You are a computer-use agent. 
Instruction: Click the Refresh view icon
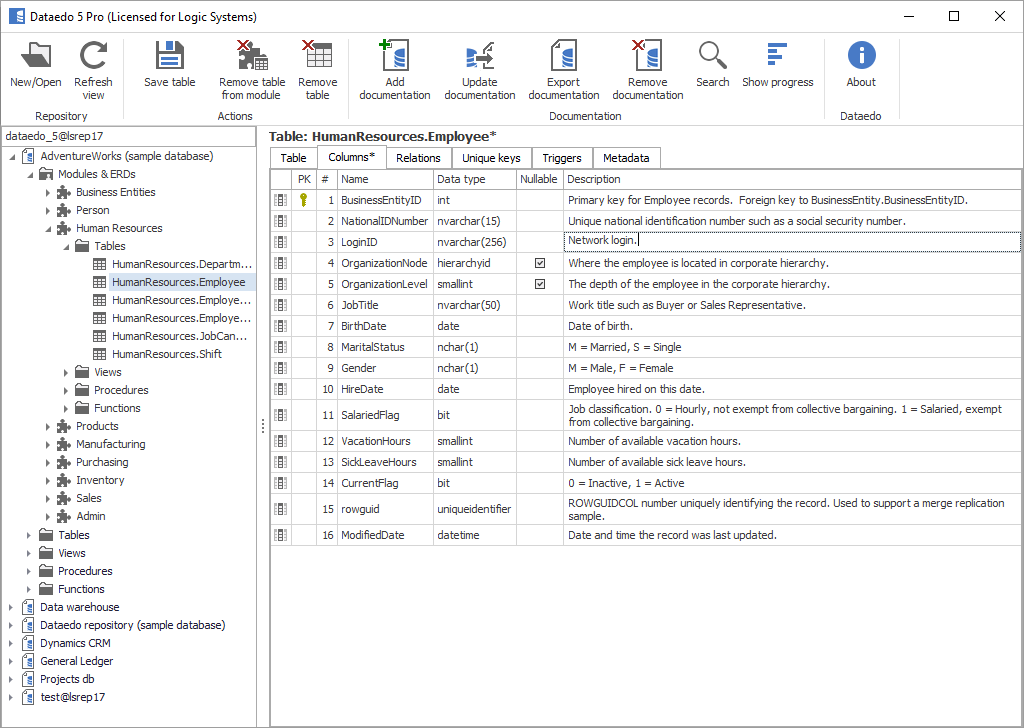pyautogui.click(x=93, y=55)
